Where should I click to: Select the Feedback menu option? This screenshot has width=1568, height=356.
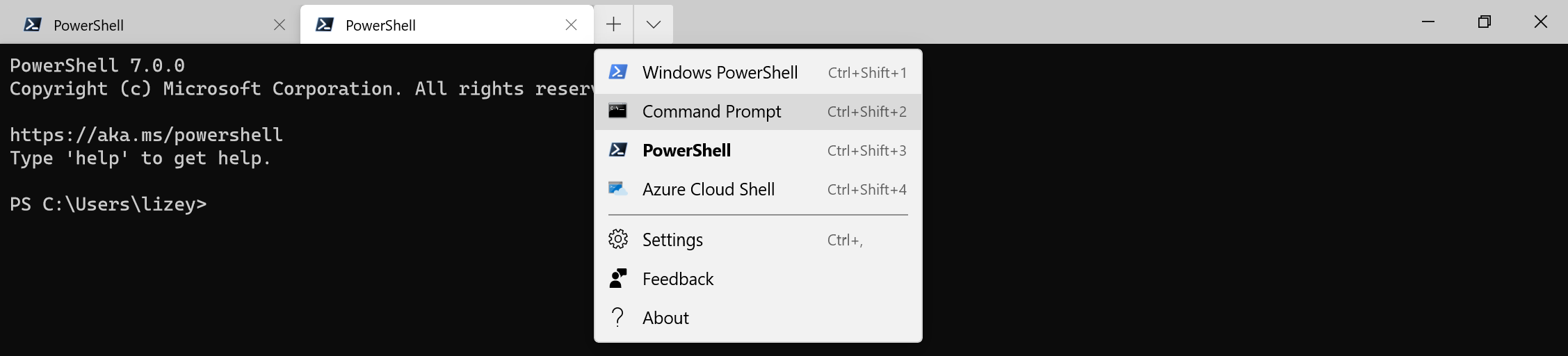[x=678, y=279]
